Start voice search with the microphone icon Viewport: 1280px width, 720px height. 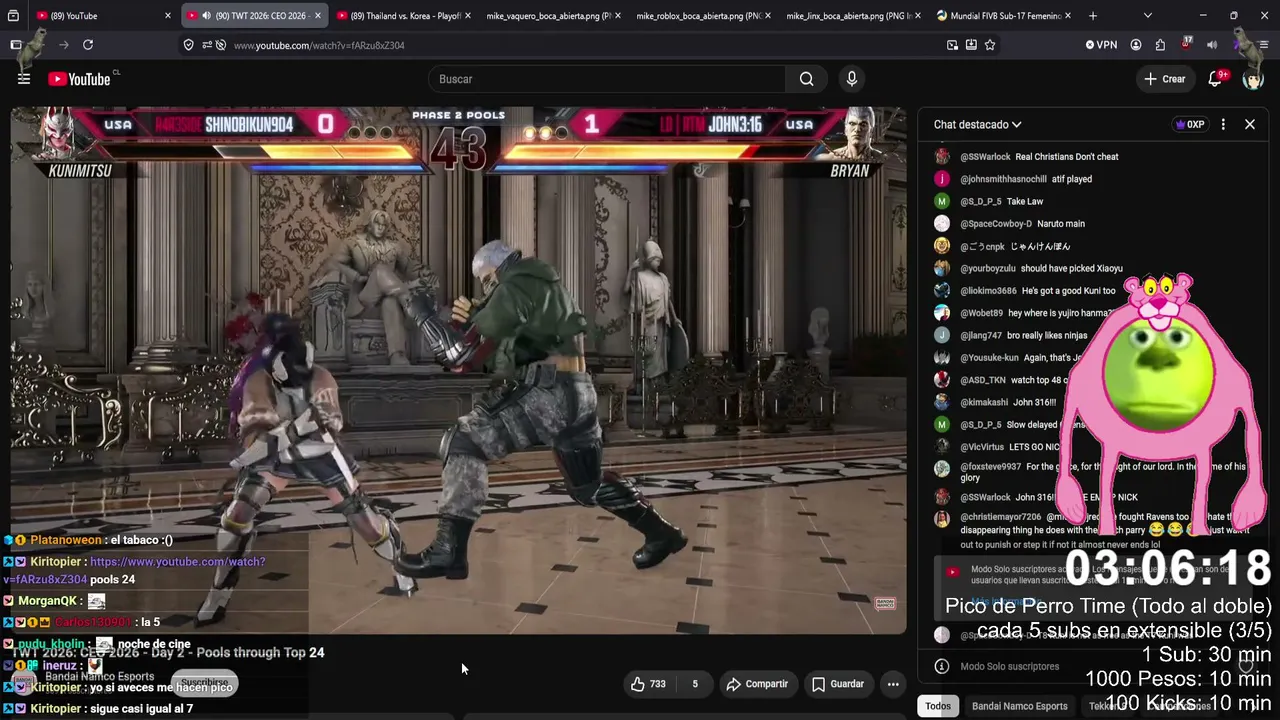(852, 79)
